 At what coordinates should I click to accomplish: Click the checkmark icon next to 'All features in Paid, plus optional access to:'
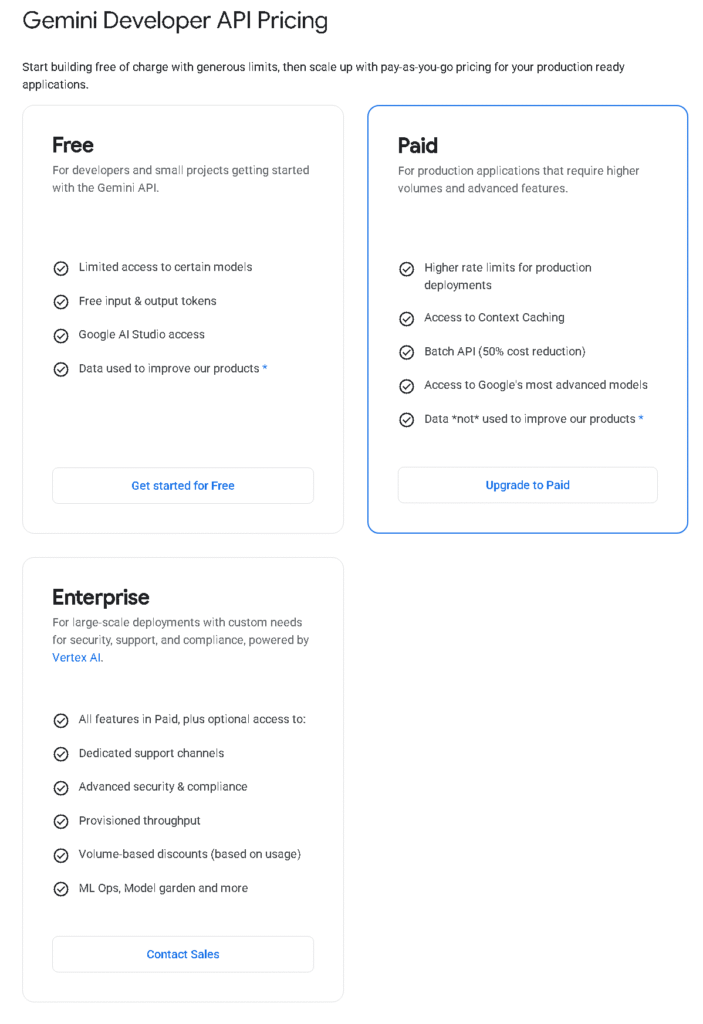(61, 719)
